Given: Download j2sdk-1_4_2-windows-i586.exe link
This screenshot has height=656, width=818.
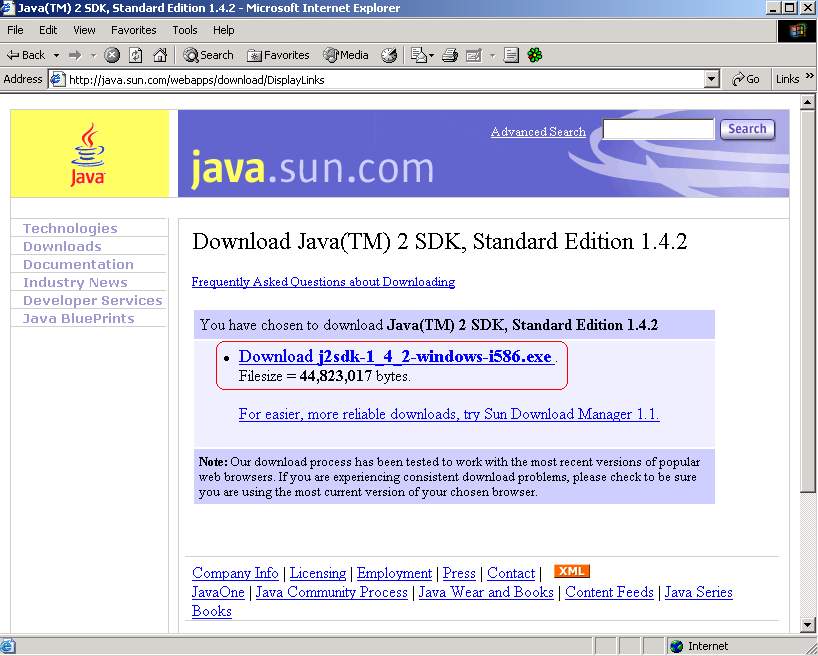Looking at the screenshot, I should tap(396, 356).
